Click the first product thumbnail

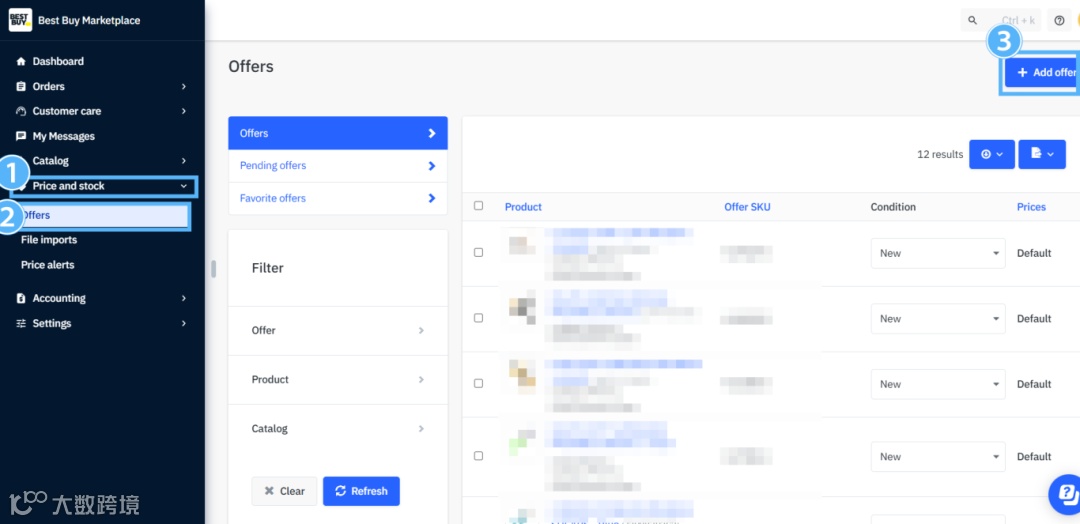click(x=523, y=246)
